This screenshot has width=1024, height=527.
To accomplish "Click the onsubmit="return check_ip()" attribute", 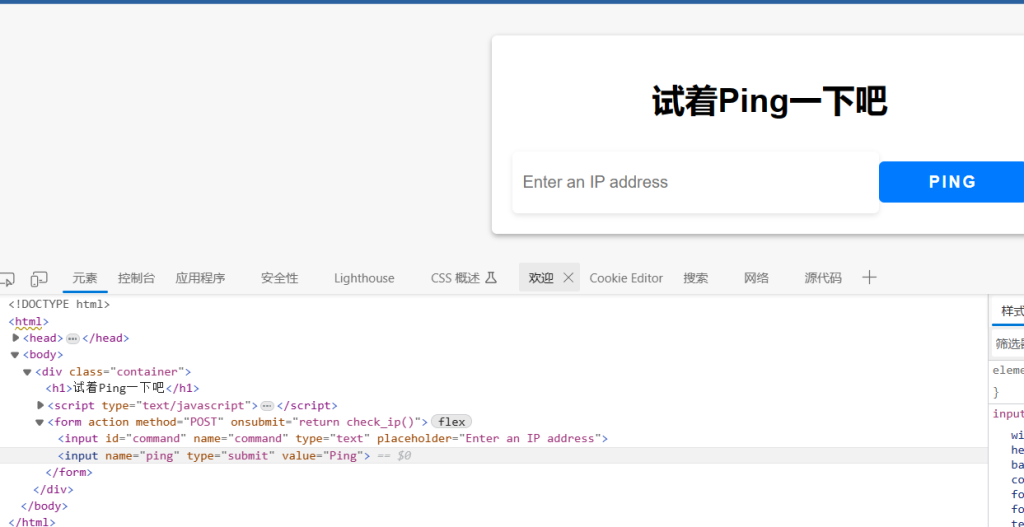I will (327, 422).
